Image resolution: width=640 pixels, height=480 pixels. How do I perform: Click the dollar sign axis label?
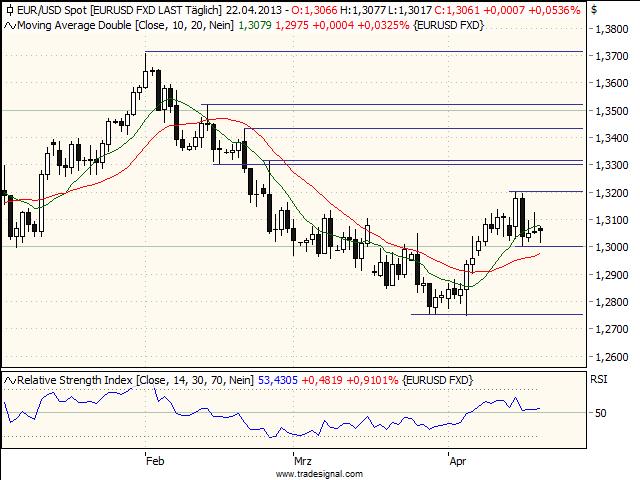(594, 9)
